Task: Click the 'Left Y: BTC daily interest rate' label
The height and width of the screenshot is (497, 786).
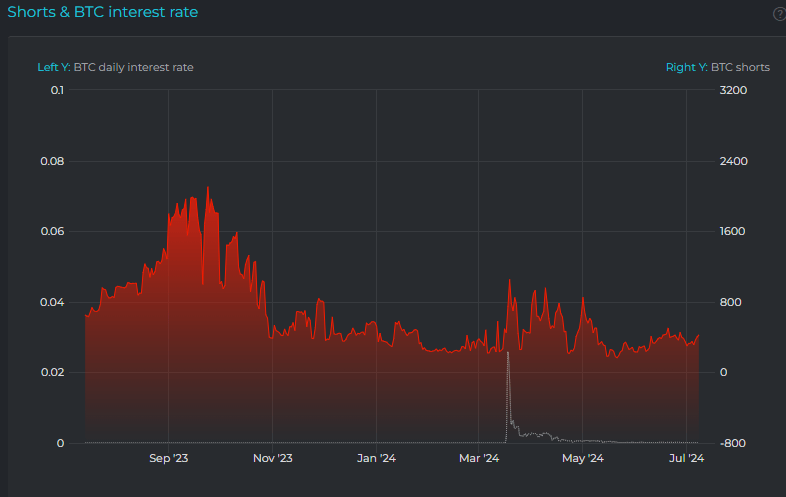Action: 115,67
